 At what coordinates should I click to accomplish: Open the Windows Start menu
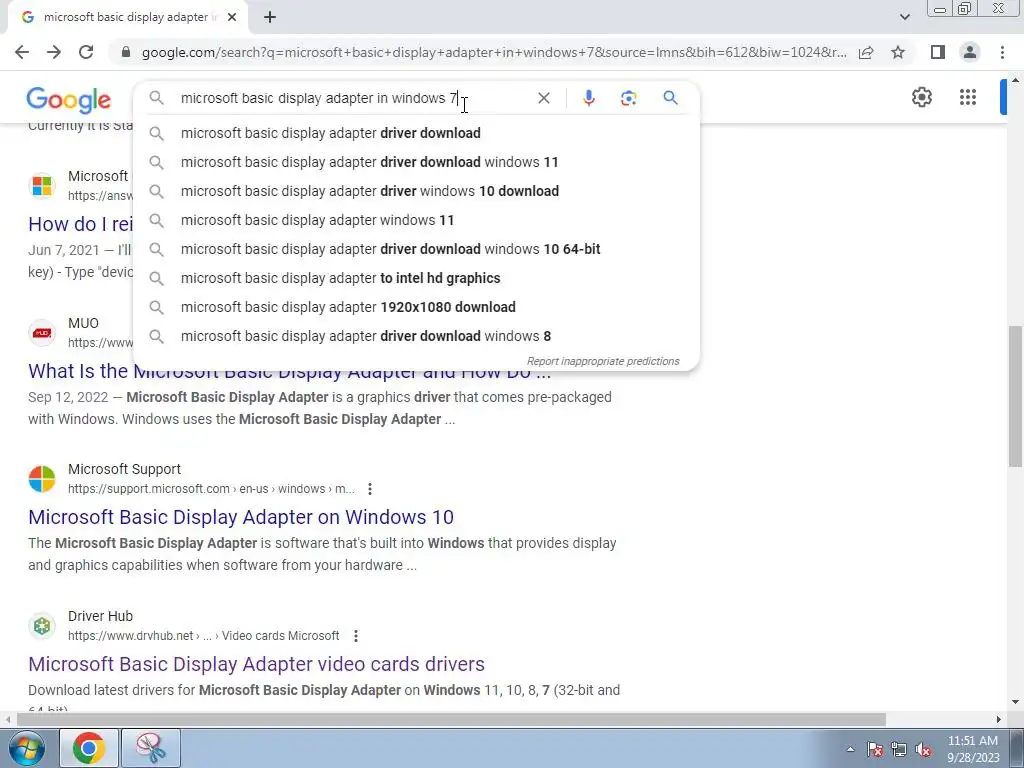(x=27, y=748)
